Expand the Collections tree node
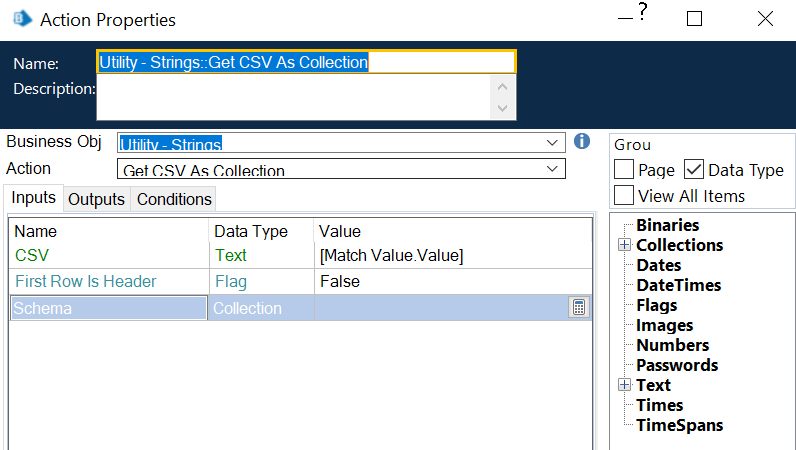This screenshot has width=796, height=450. pyautogui.click(x=624, y=245)
